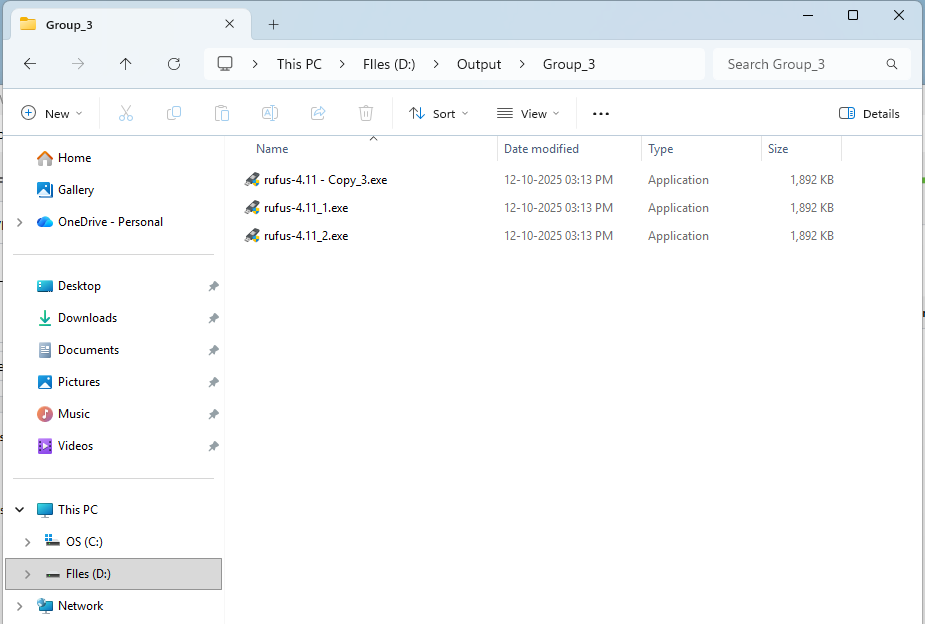Screen dimensions: 925x624
Task: Open the Sort dropdown
Action: (x=438, y=113)
